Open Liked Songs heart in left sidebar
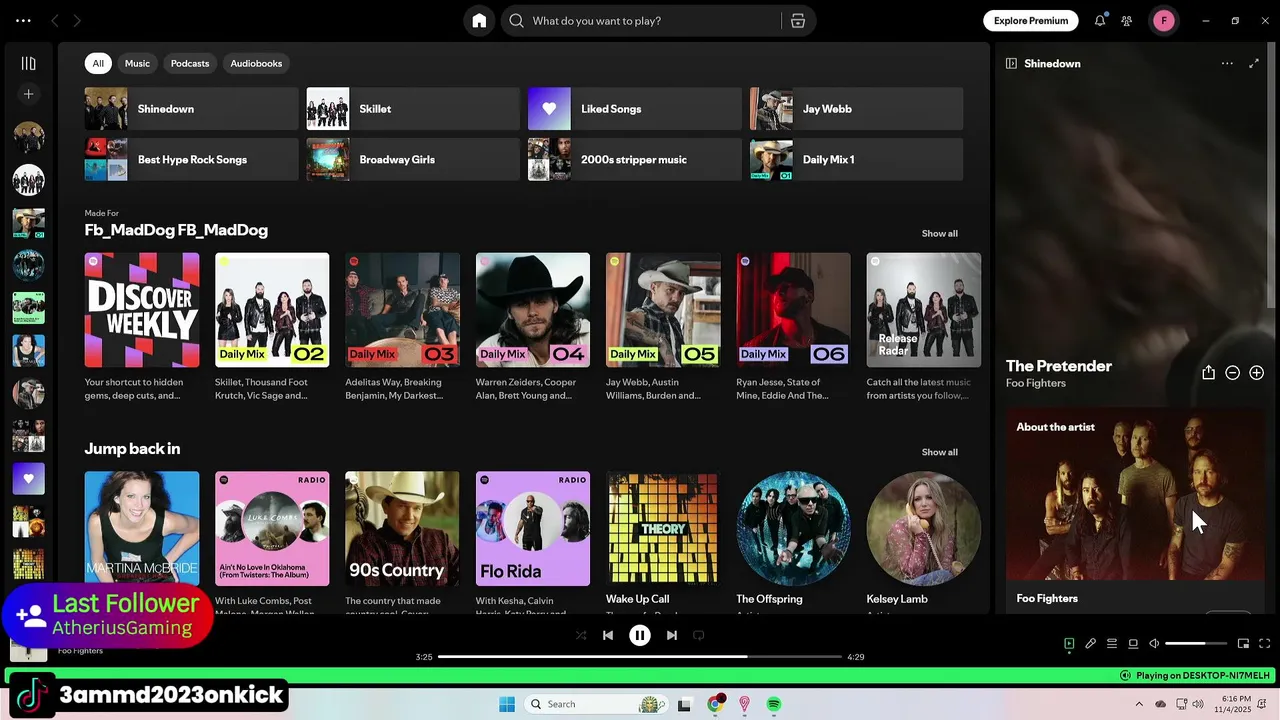 [x=28, y=479]
